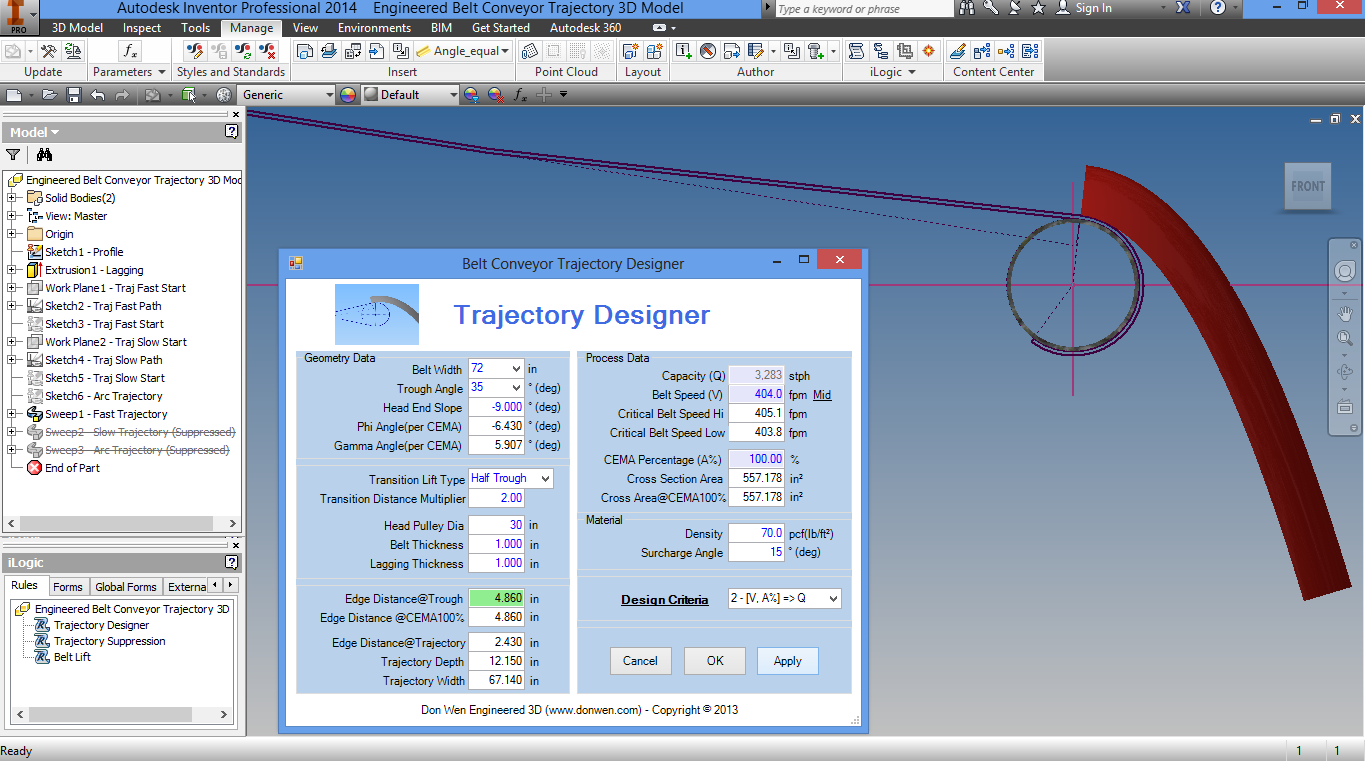Click the appearance color wheel swatch

pyautogui.click(x=347, y=95)
